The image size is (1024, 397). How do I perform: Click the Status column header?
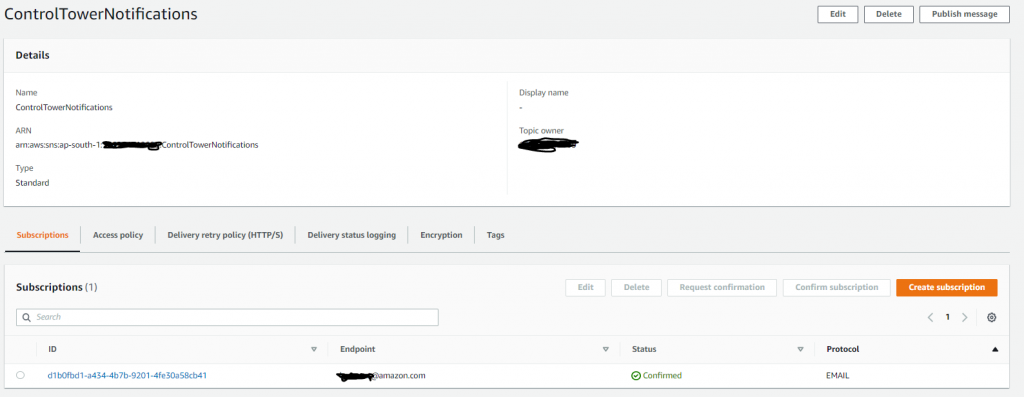(644, 349)
